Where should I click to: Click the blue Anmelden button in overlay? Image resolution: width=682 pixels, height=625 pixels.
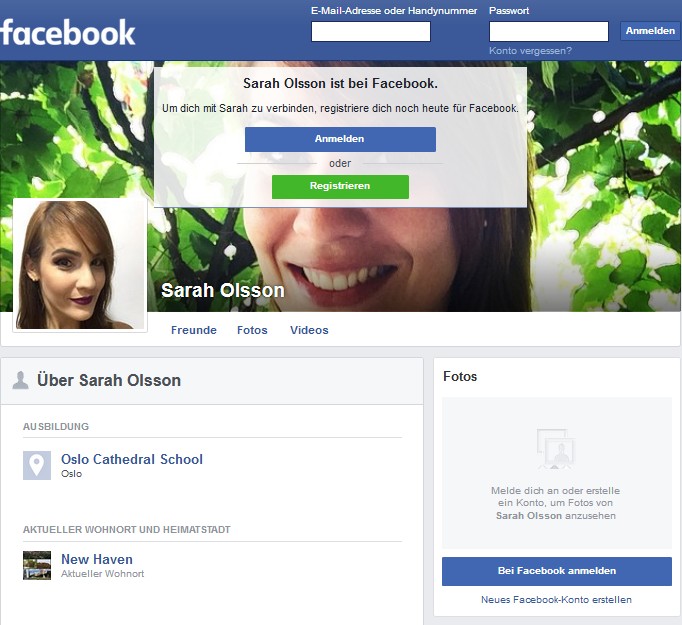(x=340, y=139)
